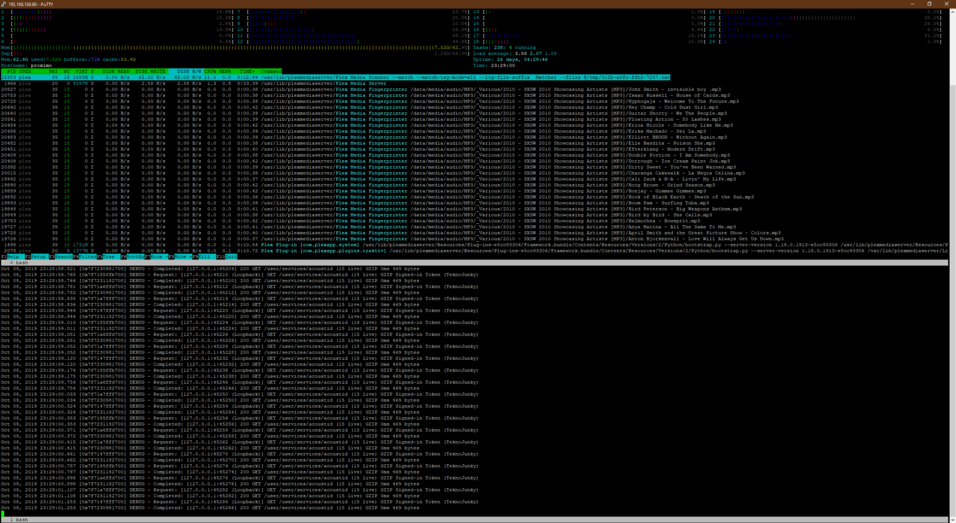Select the row for April Smith - Colors
The image size is (956, 523).
[391, 233]
